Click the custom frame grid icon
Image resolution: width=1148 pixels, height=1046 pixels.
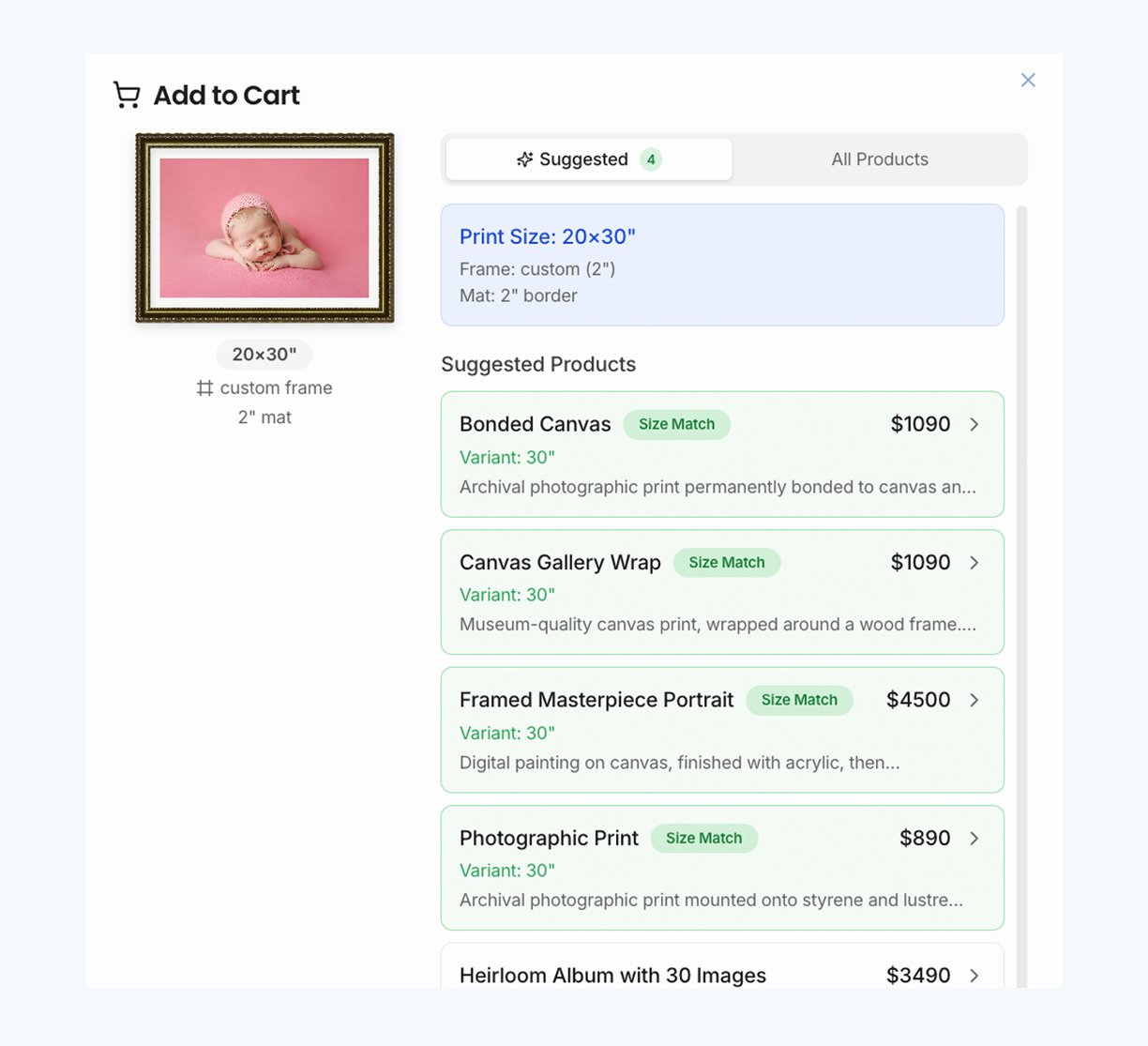tap(204, 388)
